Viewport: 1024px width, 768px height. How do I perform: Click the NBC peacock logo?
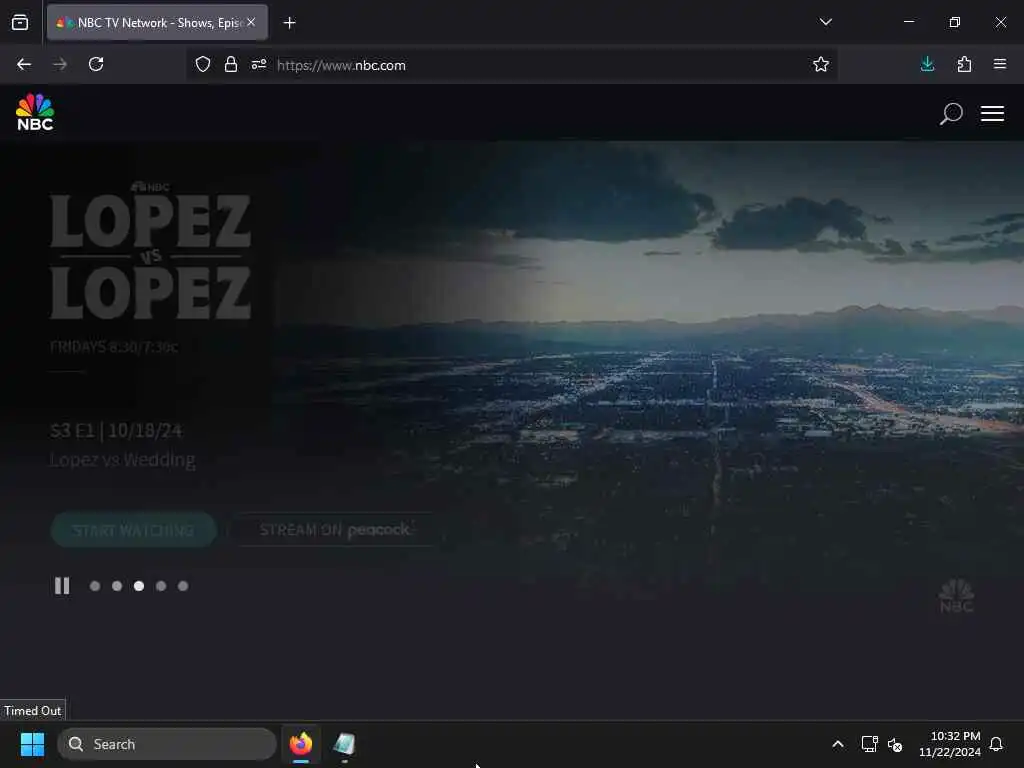35,112
